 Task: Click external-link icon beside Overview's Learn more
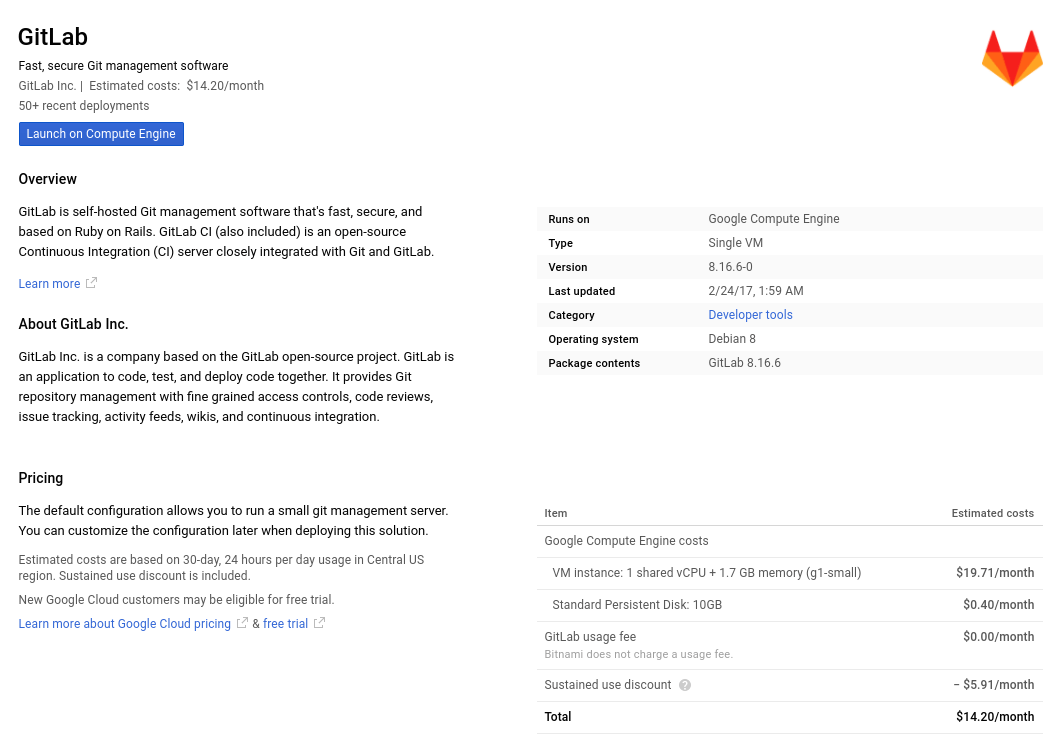tap(91, 283)
